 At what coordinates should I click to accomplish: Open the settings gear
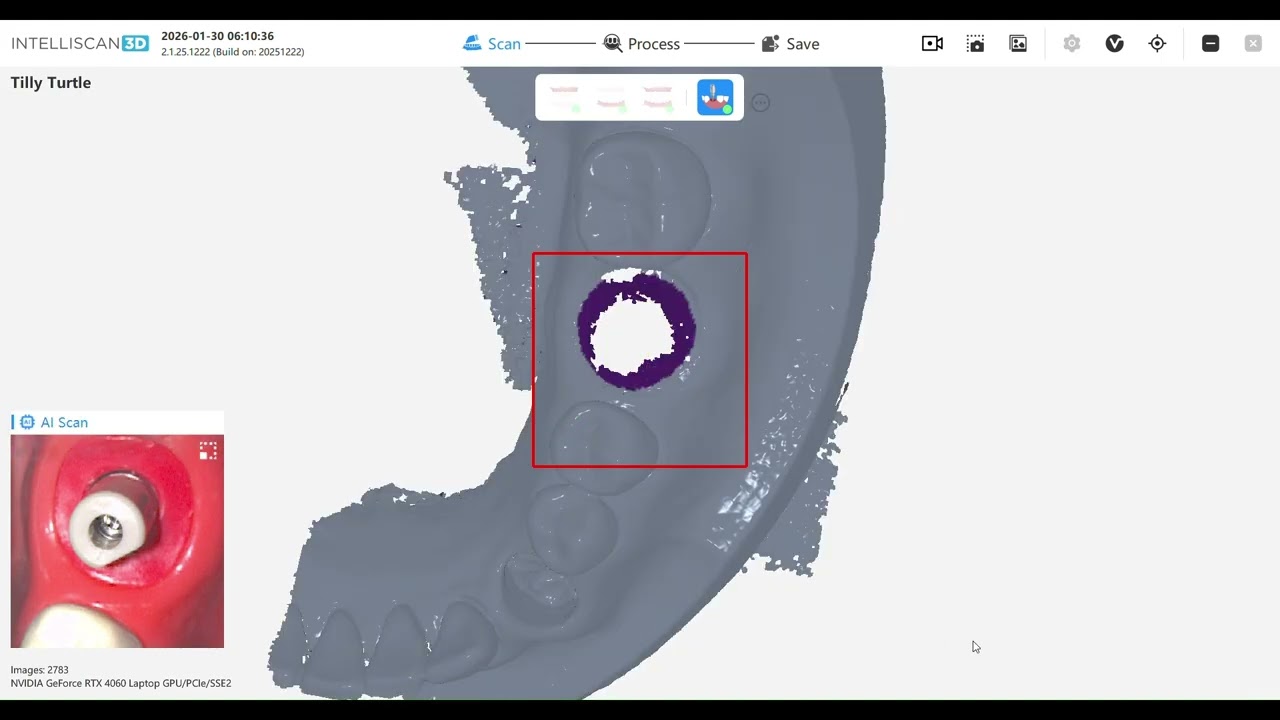[x=1072, y=44]
